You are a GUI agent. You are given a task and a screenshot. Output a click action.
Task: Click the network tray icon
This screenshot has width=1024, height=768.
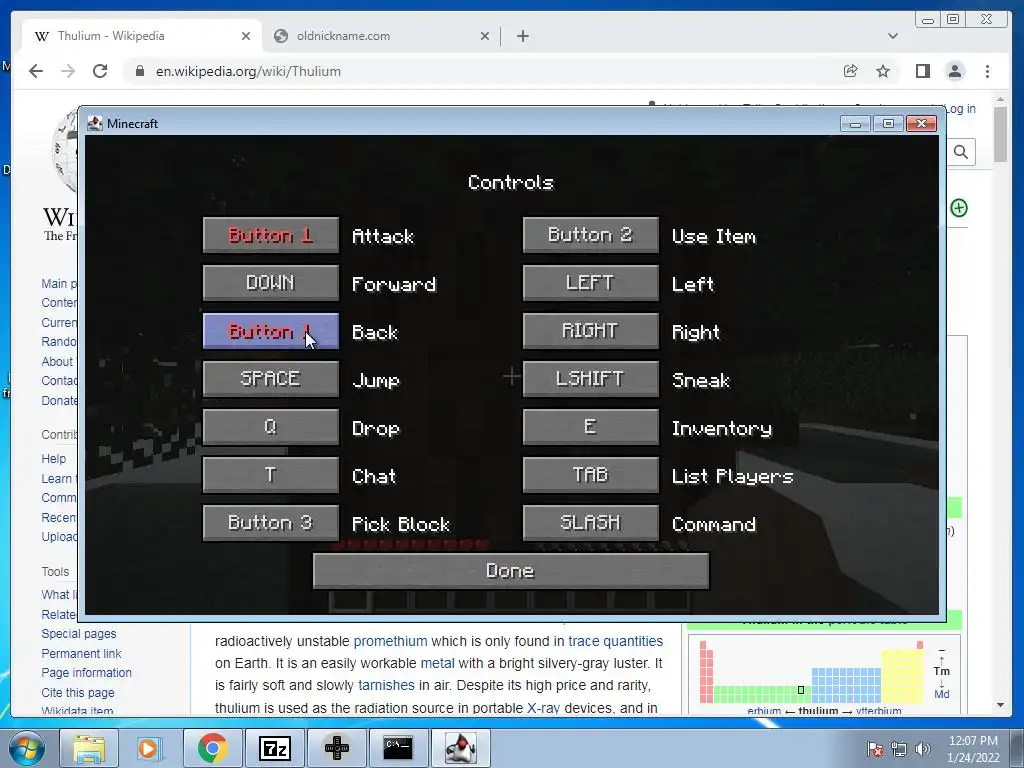(899, 749)
